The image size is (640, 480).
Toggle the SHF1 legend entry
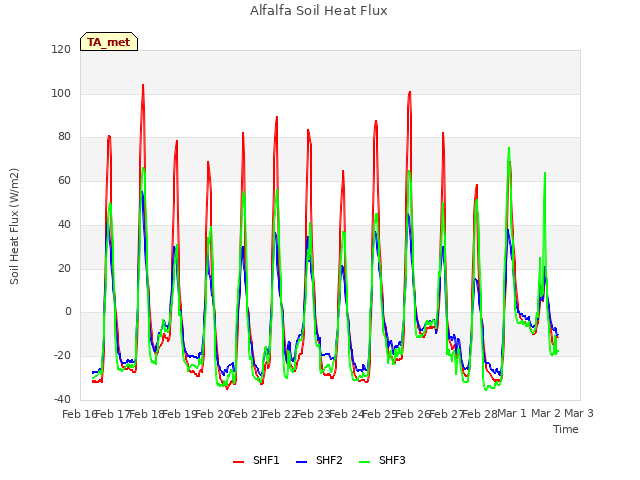tap(256, 460)
